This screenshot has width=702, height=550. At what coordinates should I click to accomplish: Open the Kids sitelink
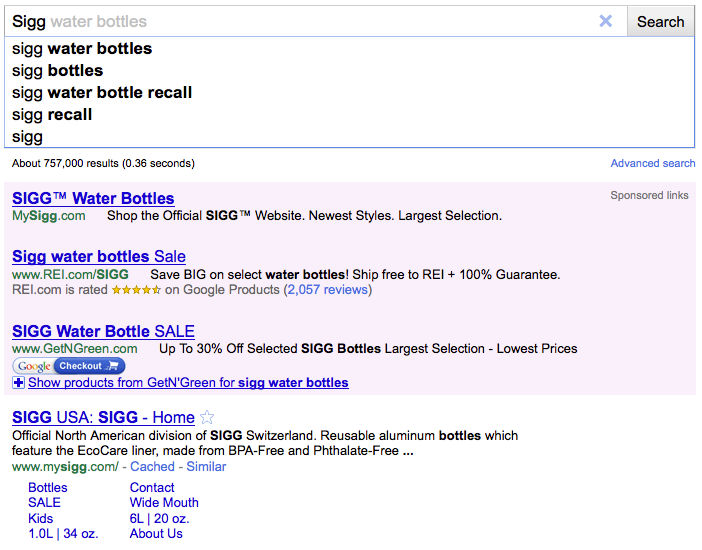tap(40, 518)
